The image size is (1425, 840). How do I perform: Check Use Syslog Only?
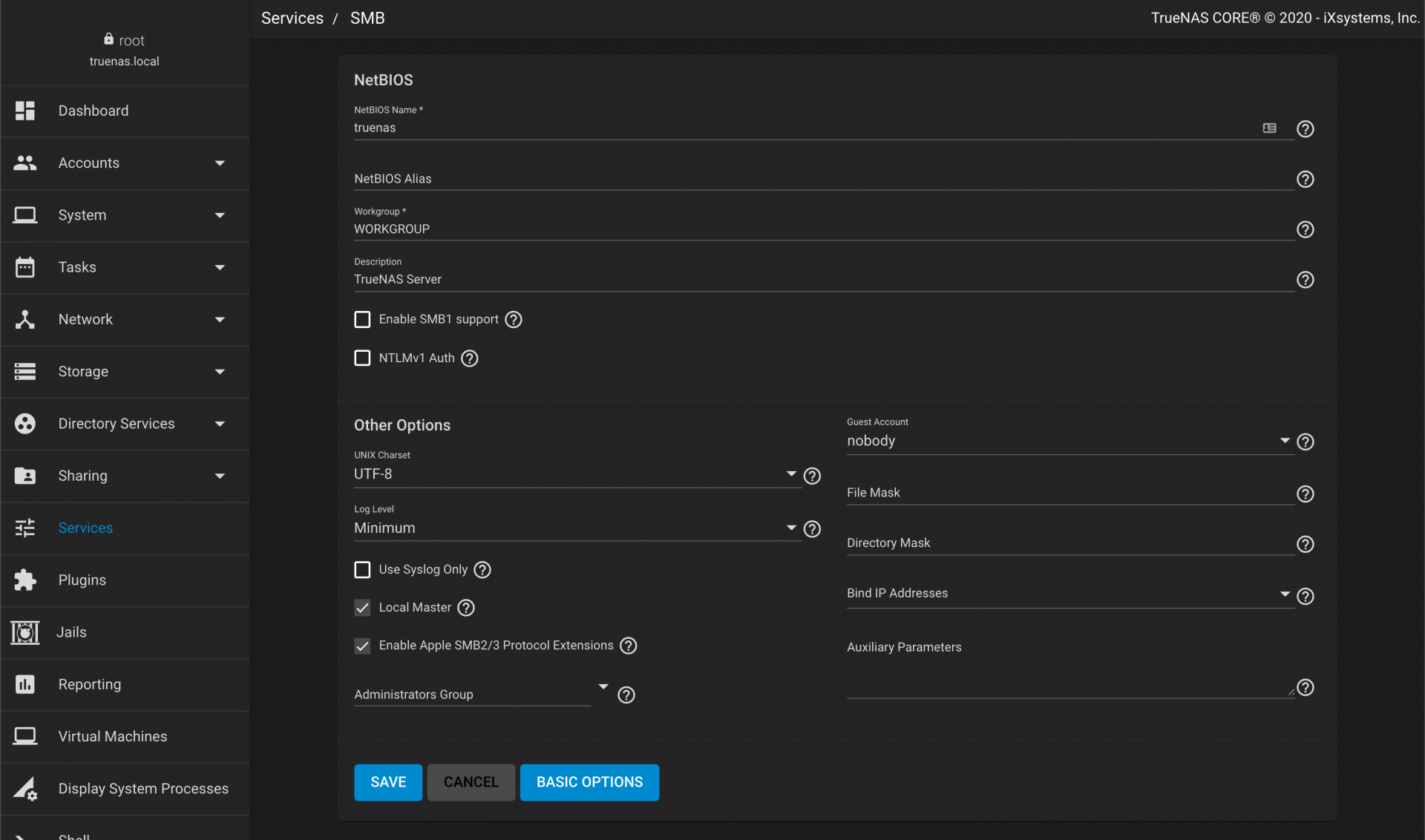362,570
